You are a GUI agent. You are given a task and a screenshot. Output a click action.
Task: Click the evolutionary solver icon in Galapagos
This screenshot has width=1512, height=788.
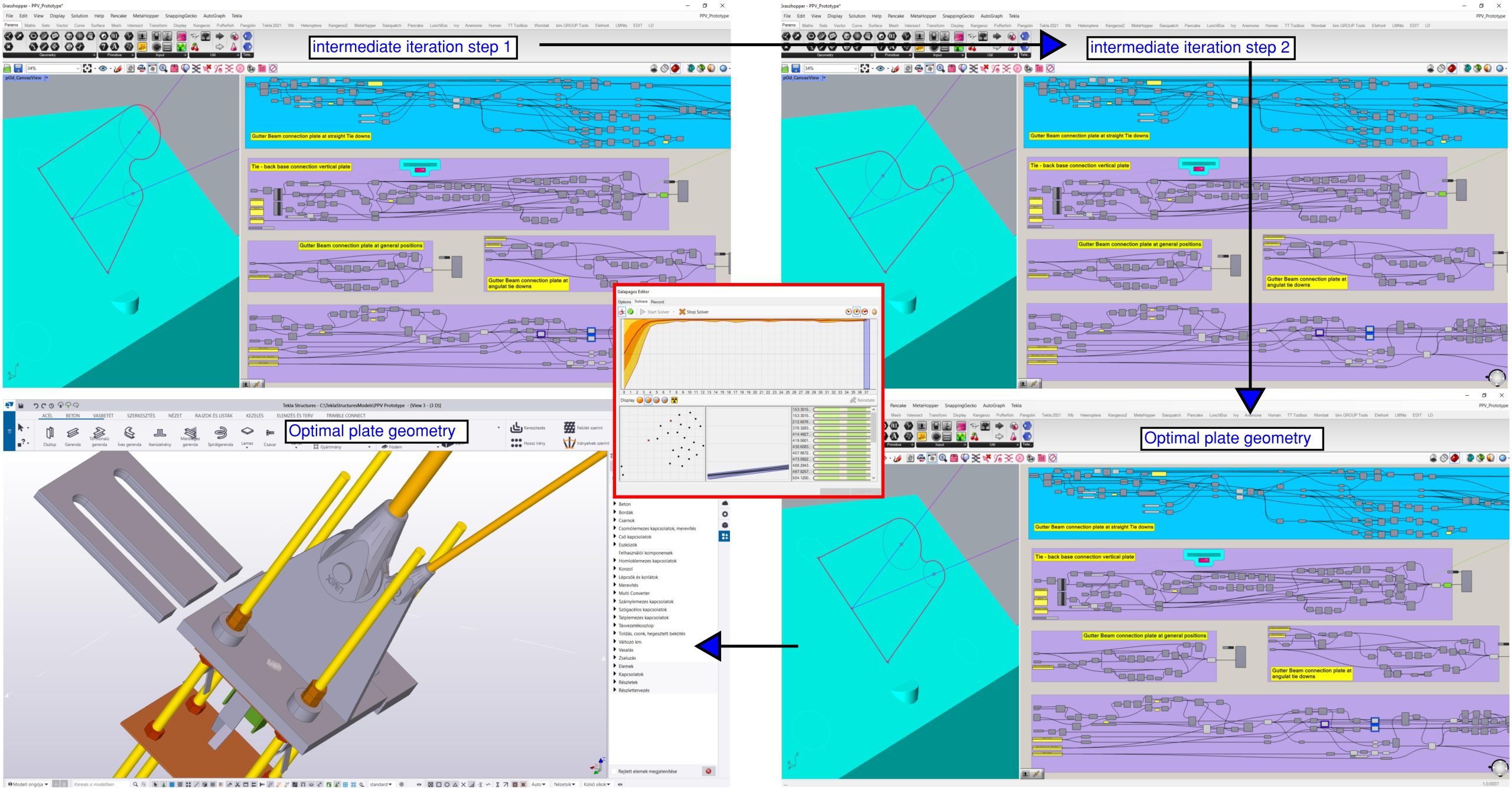click(x=622, y=312)
